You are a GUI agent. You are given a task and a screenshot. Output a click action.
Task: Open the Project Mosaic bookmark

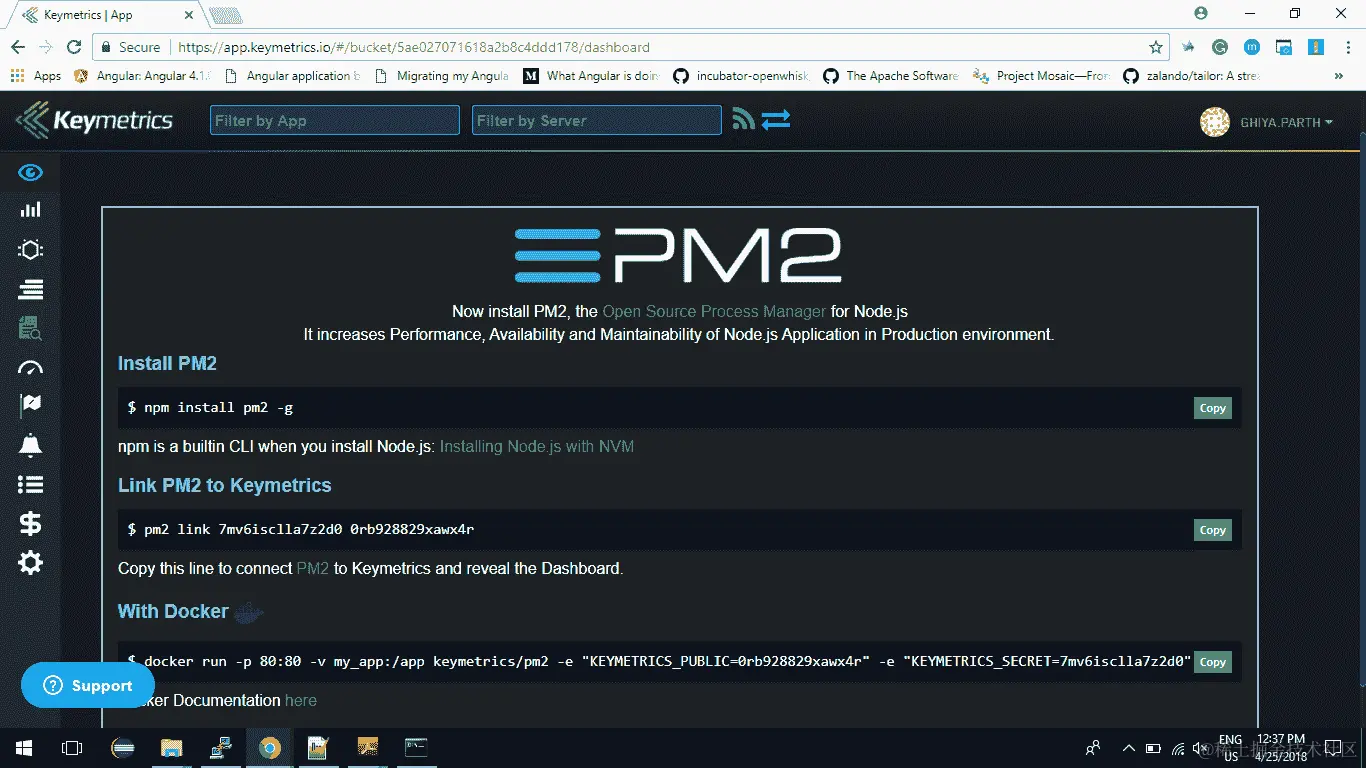click(x=1042, y=76)
